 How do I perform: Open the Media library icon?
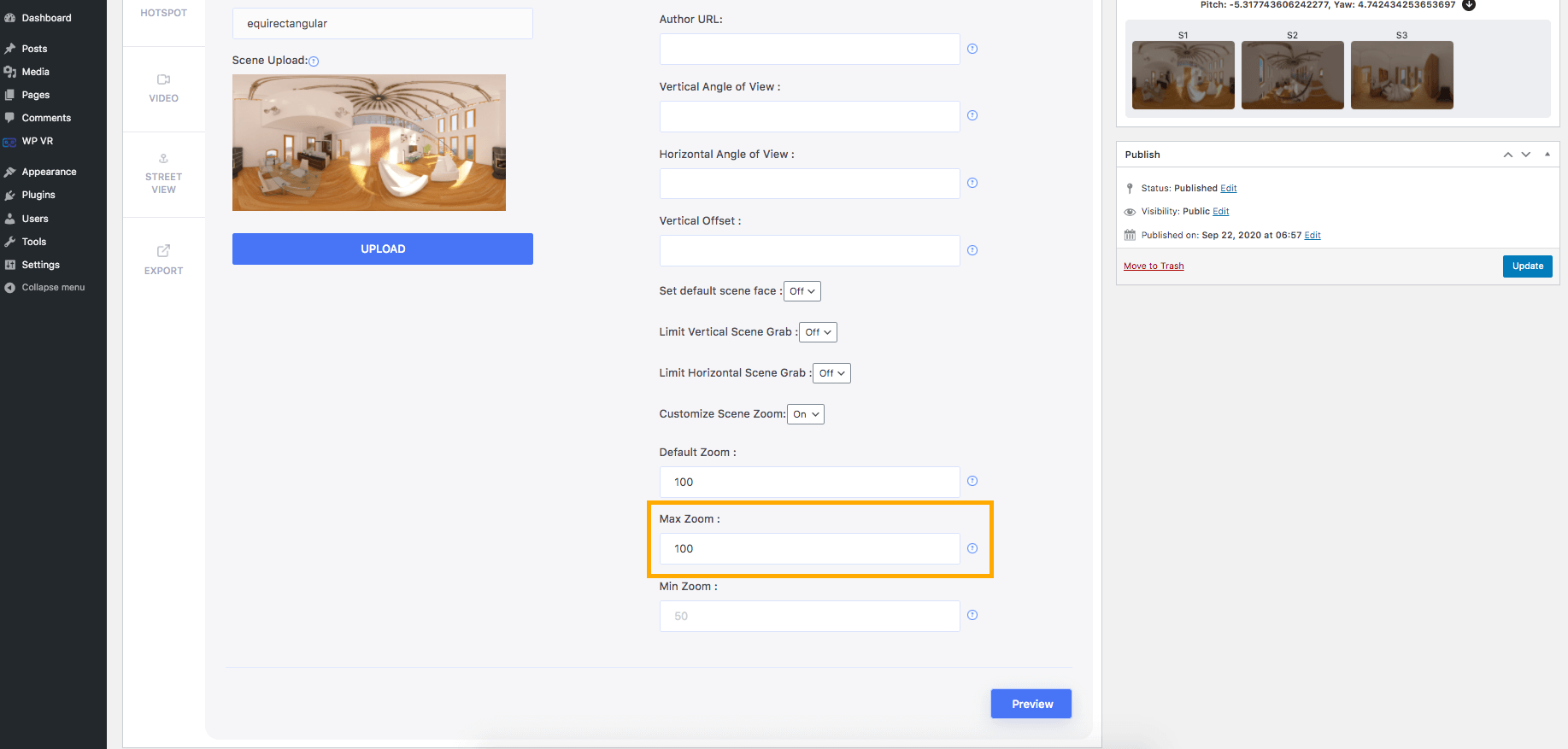coord(10,72)
